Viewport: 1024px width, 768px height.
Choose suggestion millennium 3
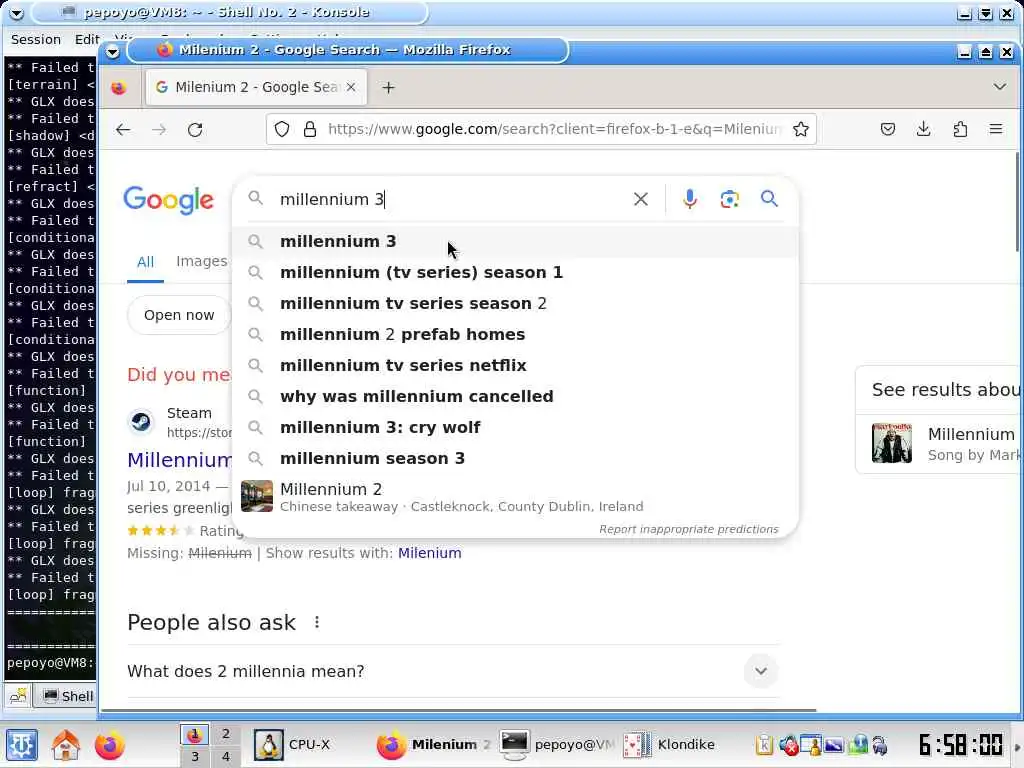click(515, 242)
